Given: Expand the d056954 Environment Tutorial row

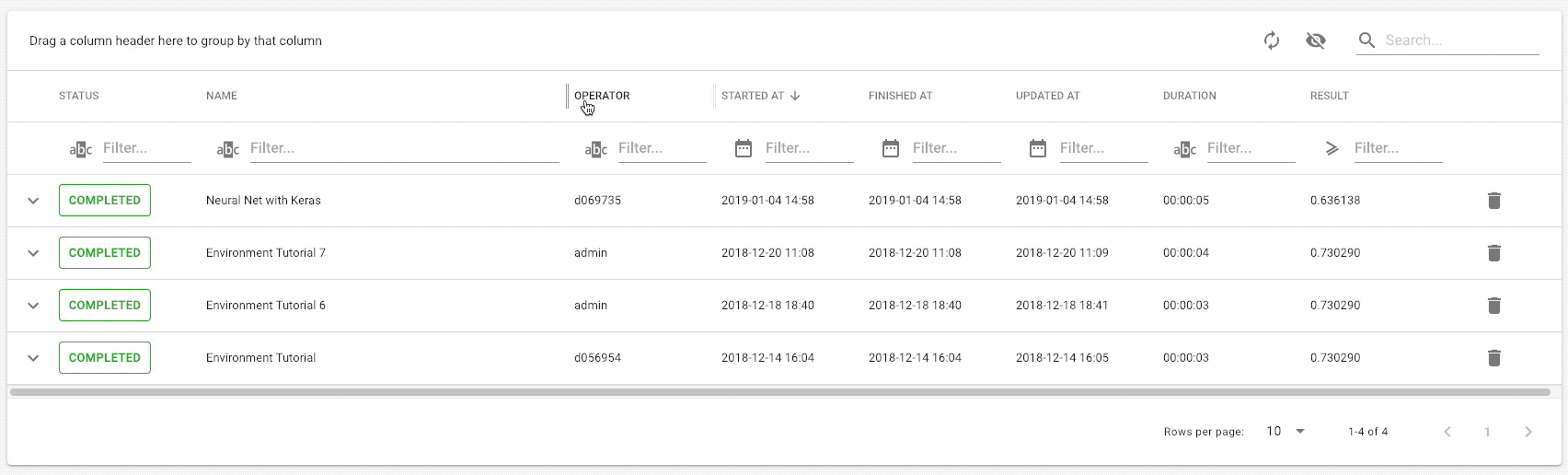Looking at the screenshot, I should tap(33, 358).
